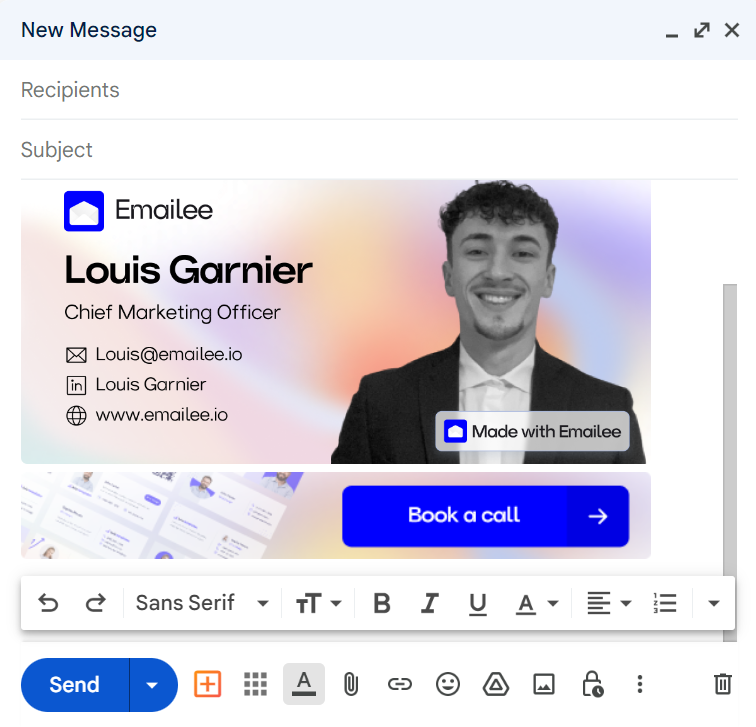Open the text size dropdown

pos(318,603)
